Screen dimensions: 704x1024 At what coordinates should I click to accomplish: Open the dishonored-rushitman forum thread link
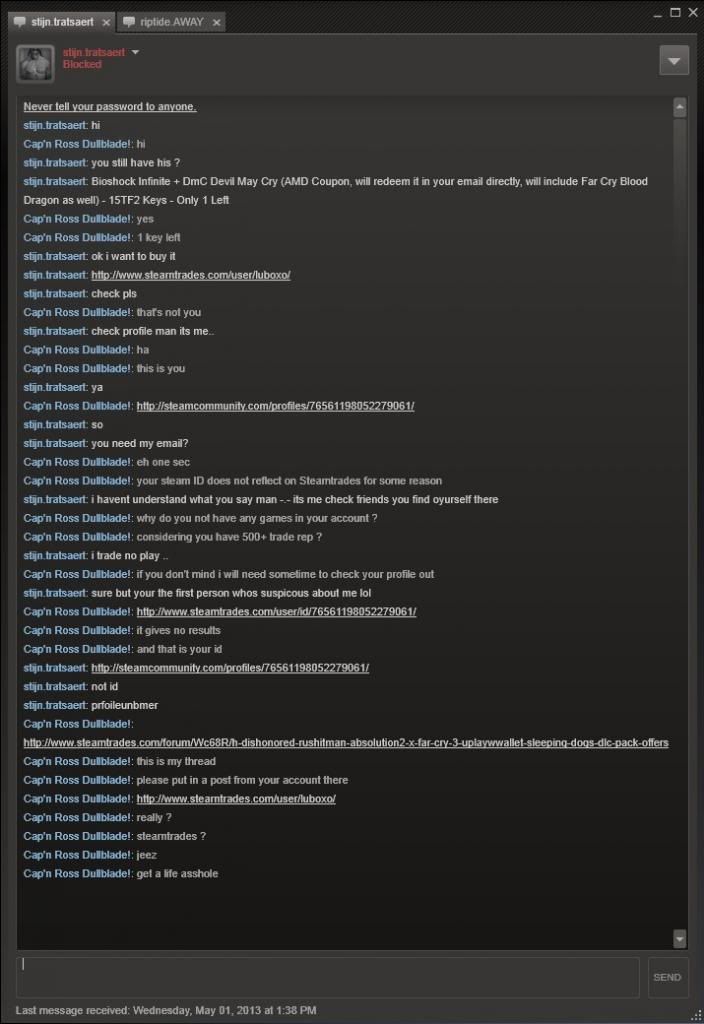pos(346,743)
